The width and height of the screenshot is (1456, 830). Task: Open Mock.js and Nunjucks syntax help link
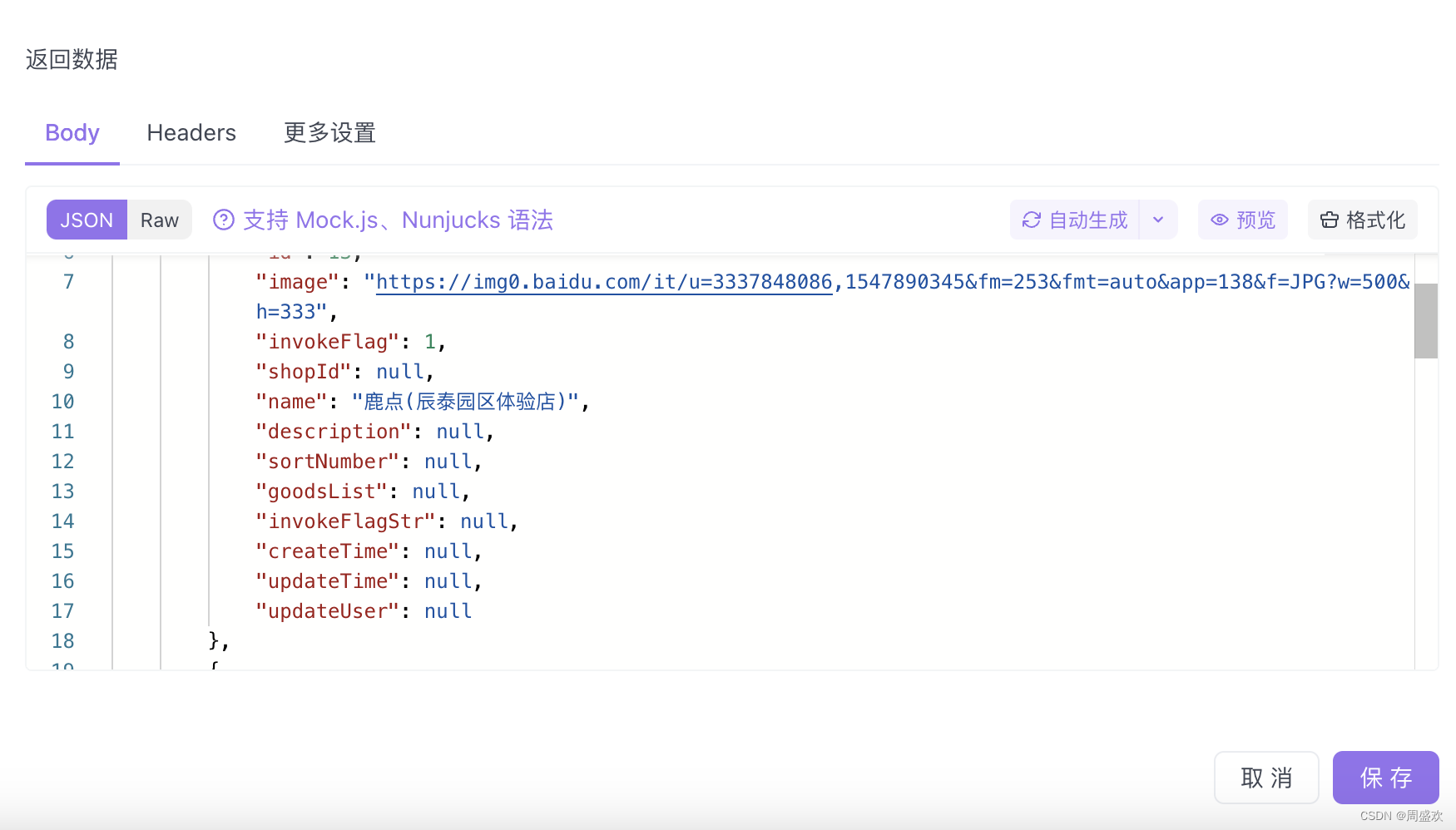(x=398, y=220)
